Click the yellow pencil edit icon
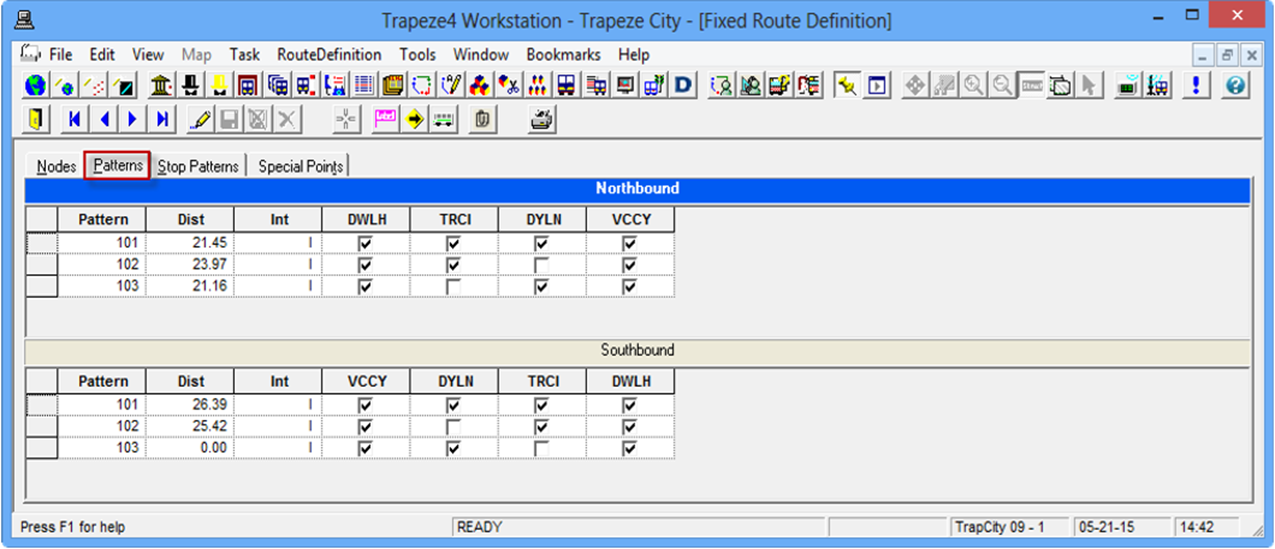The height and width of the screenshot is (549, 1275). click(200, 120)
